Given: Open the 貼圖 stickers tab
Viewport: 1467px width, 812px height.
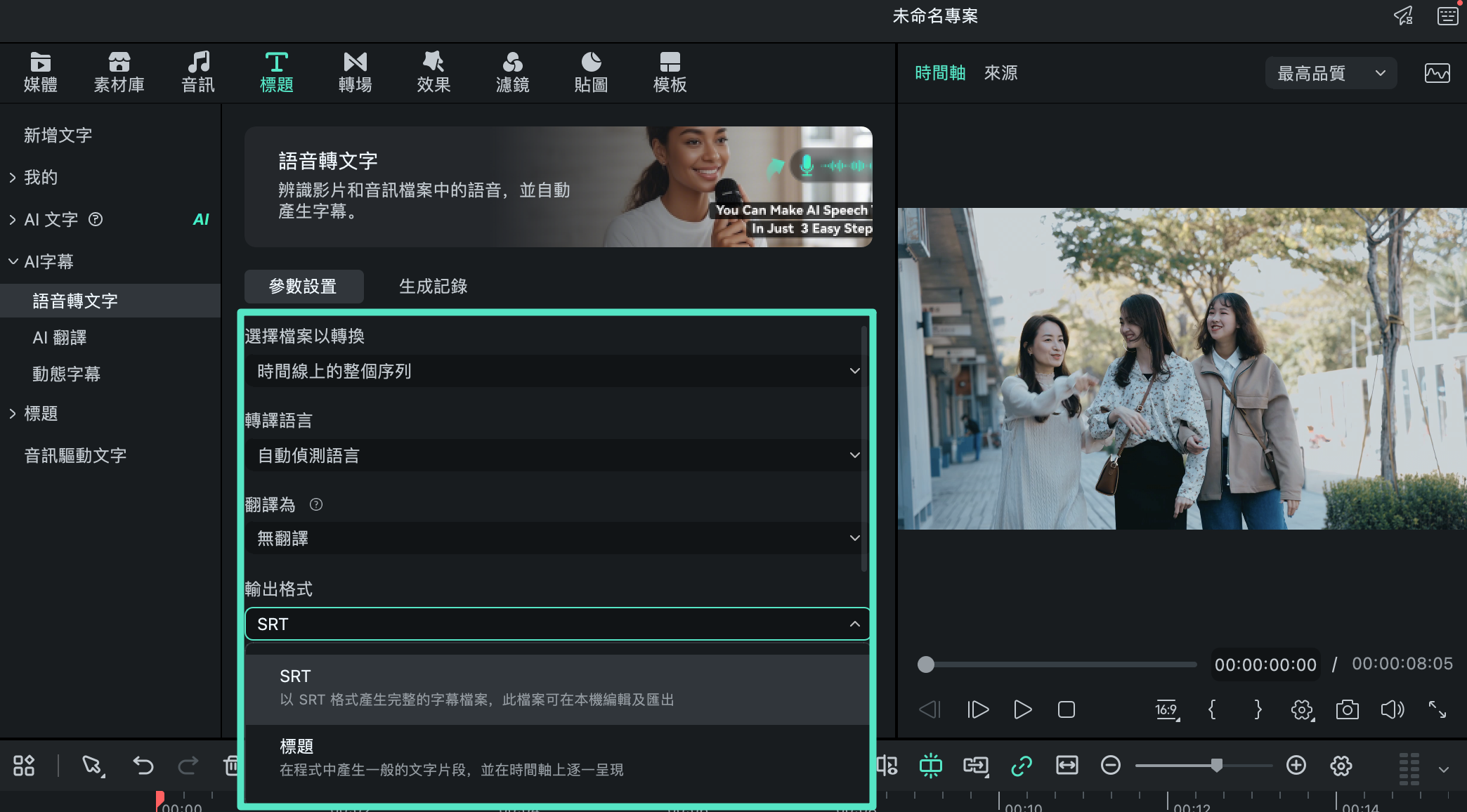Looking at the screenshot, I should point(591,72).
